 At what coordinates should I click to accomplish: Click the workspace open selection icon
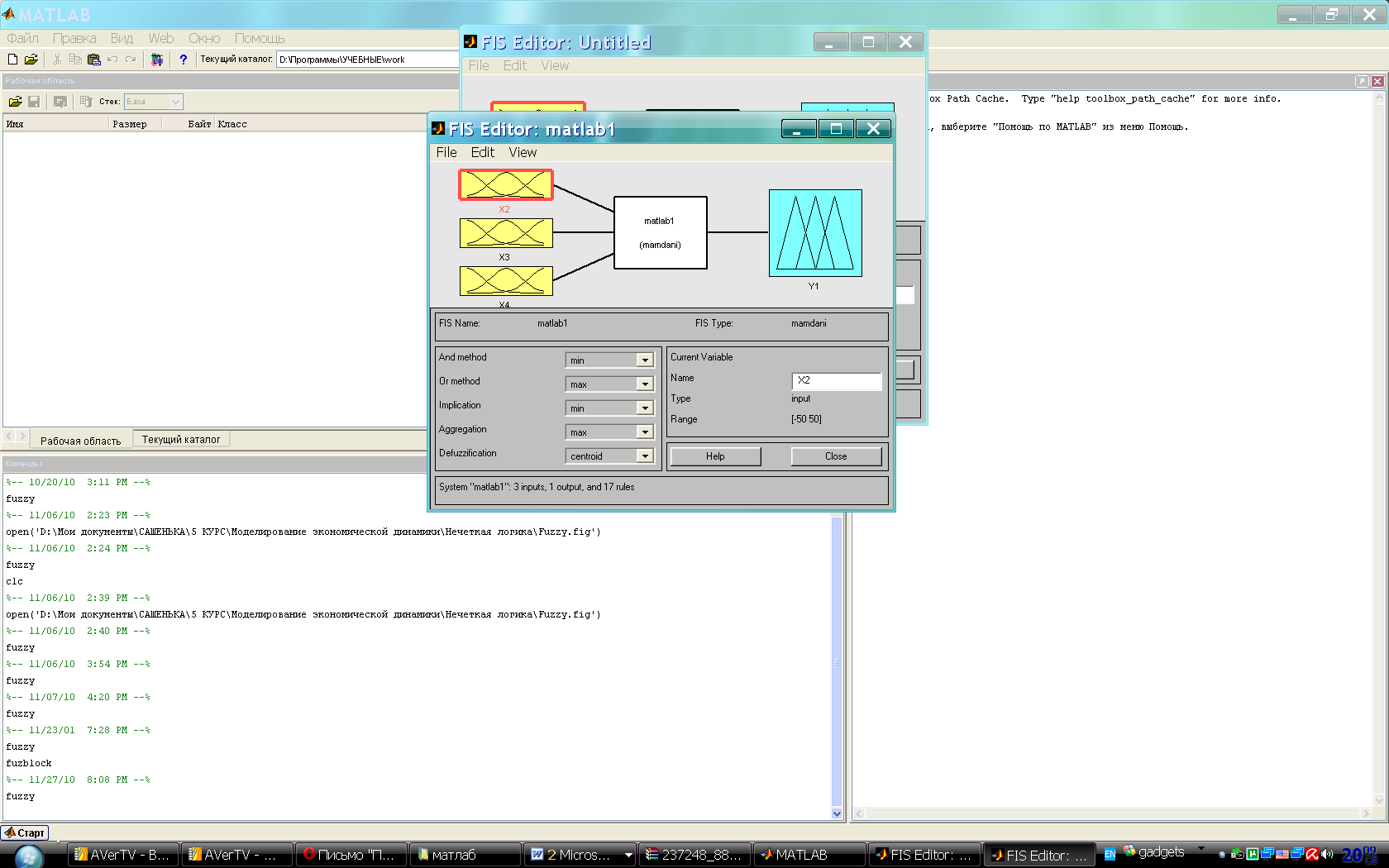tap(60, 102)
